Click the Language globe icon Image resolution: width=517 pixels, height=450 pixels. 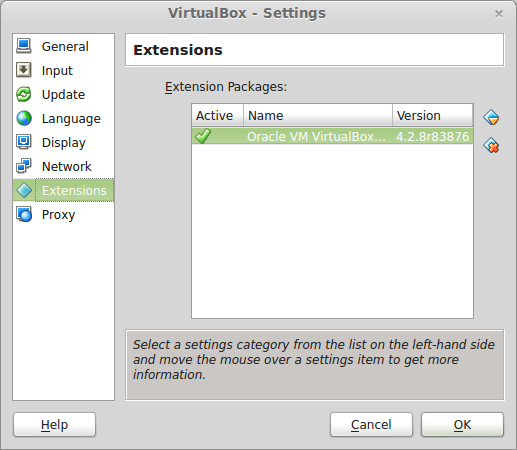(x=24, y=118)
